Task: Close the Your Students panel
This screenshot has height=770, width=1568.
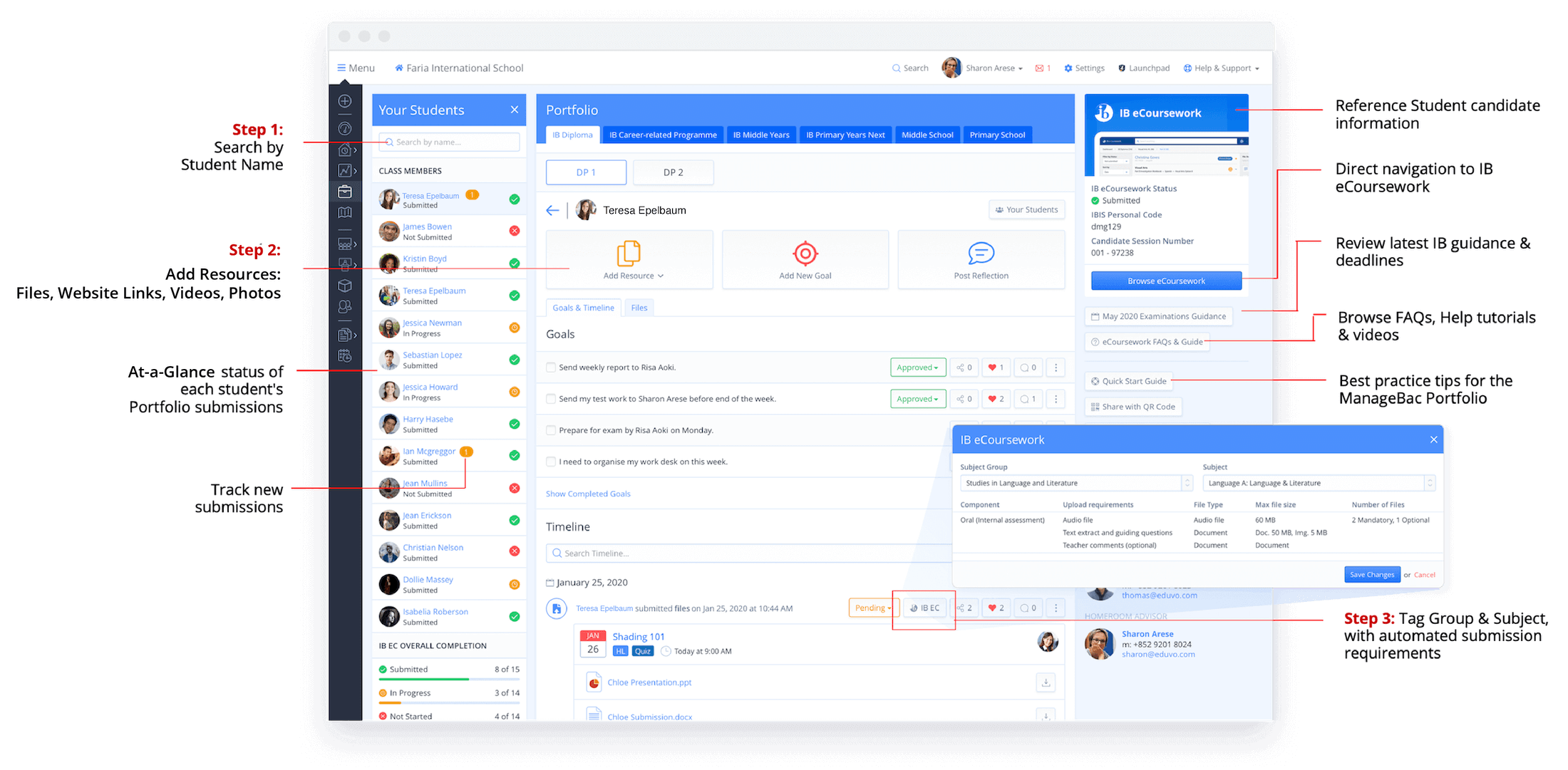Action: coord(515,110)
